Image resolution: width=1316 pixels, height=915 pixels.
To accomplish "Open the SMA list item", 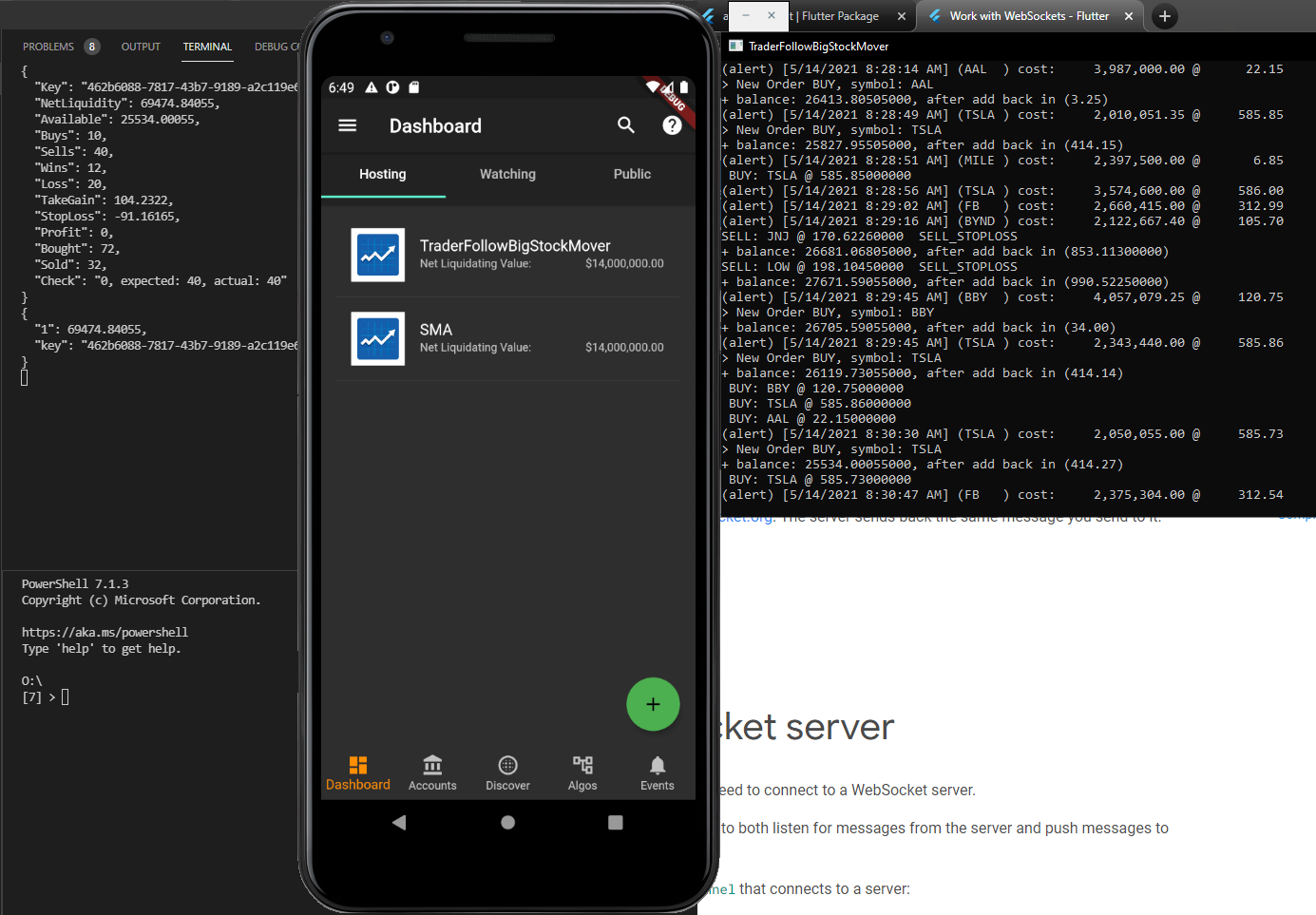I will coord(508,338).
